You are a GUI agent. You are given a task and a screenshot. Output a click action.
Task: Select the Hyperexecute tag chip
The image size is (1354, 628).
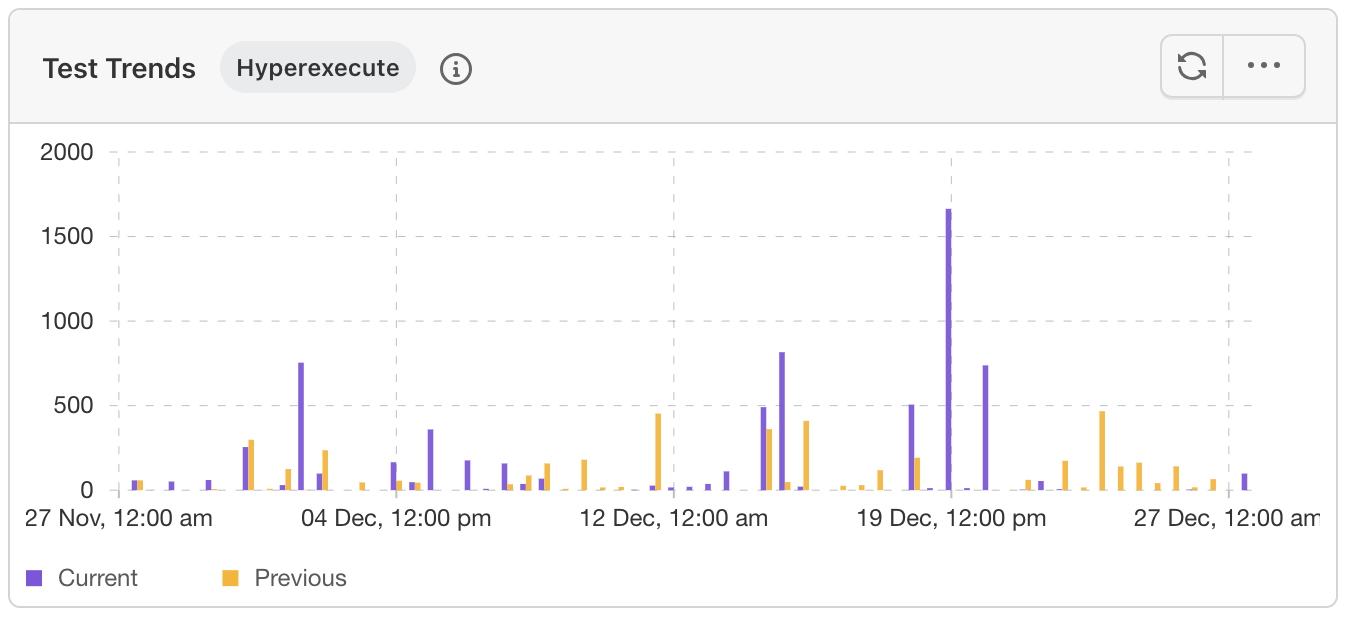point(317,68)
